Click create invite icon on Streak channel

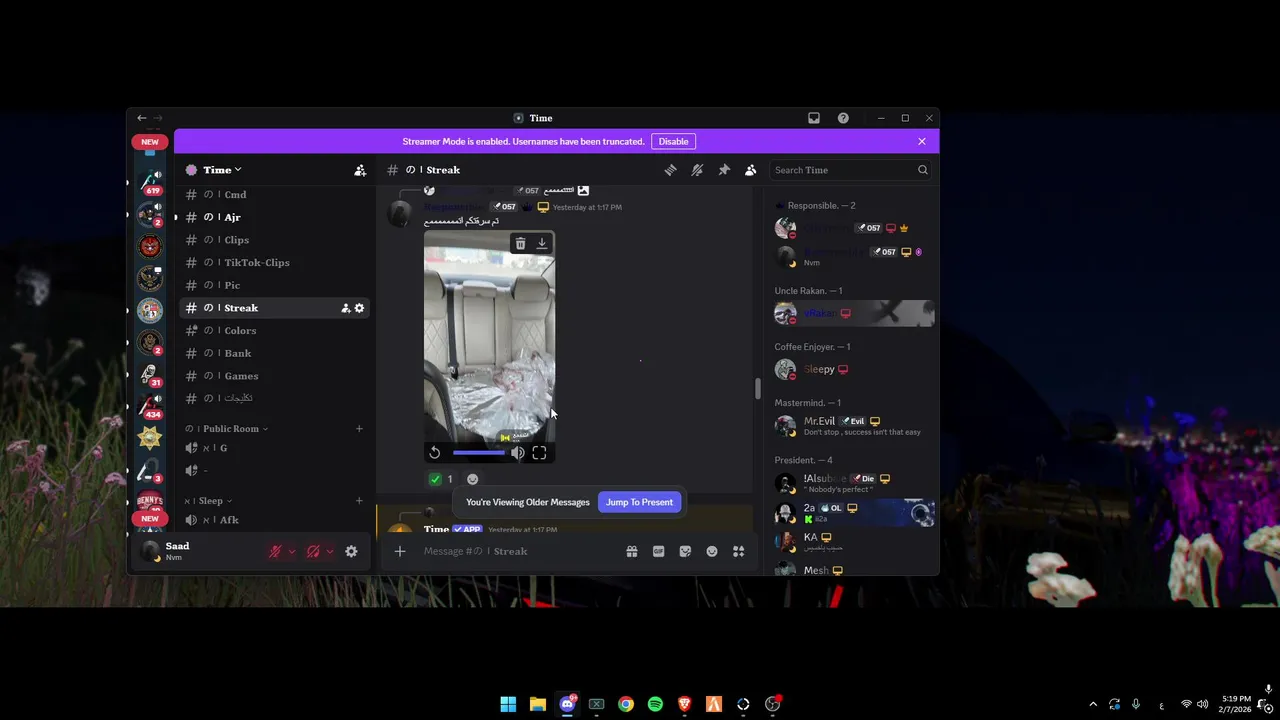[345, 308]
